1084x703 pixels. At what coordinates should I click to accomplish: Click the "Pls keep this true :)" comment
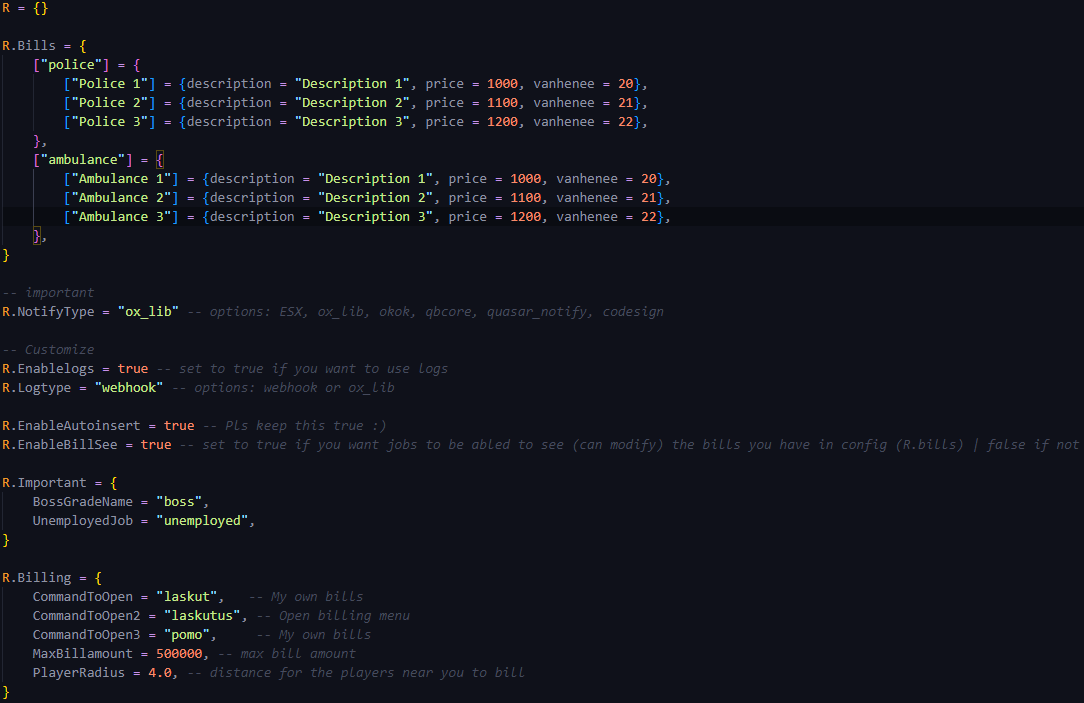click(x=295, y=426)
